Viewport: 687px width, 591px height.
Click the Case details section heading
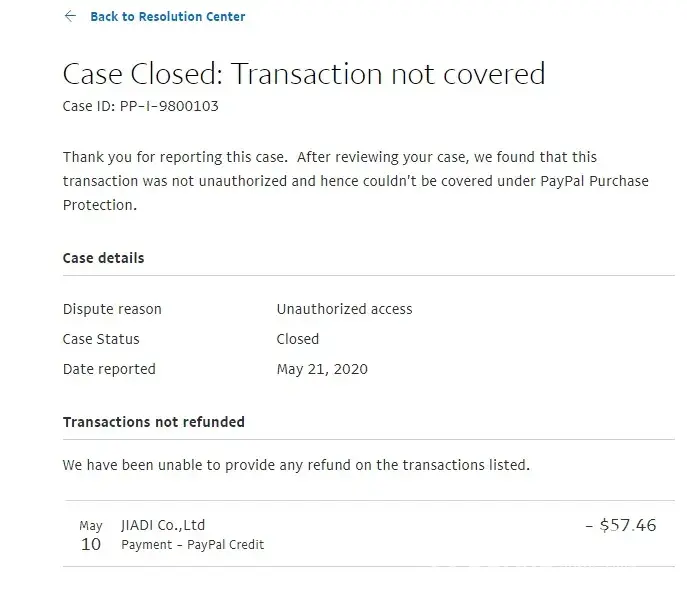(x=103, y=258)
